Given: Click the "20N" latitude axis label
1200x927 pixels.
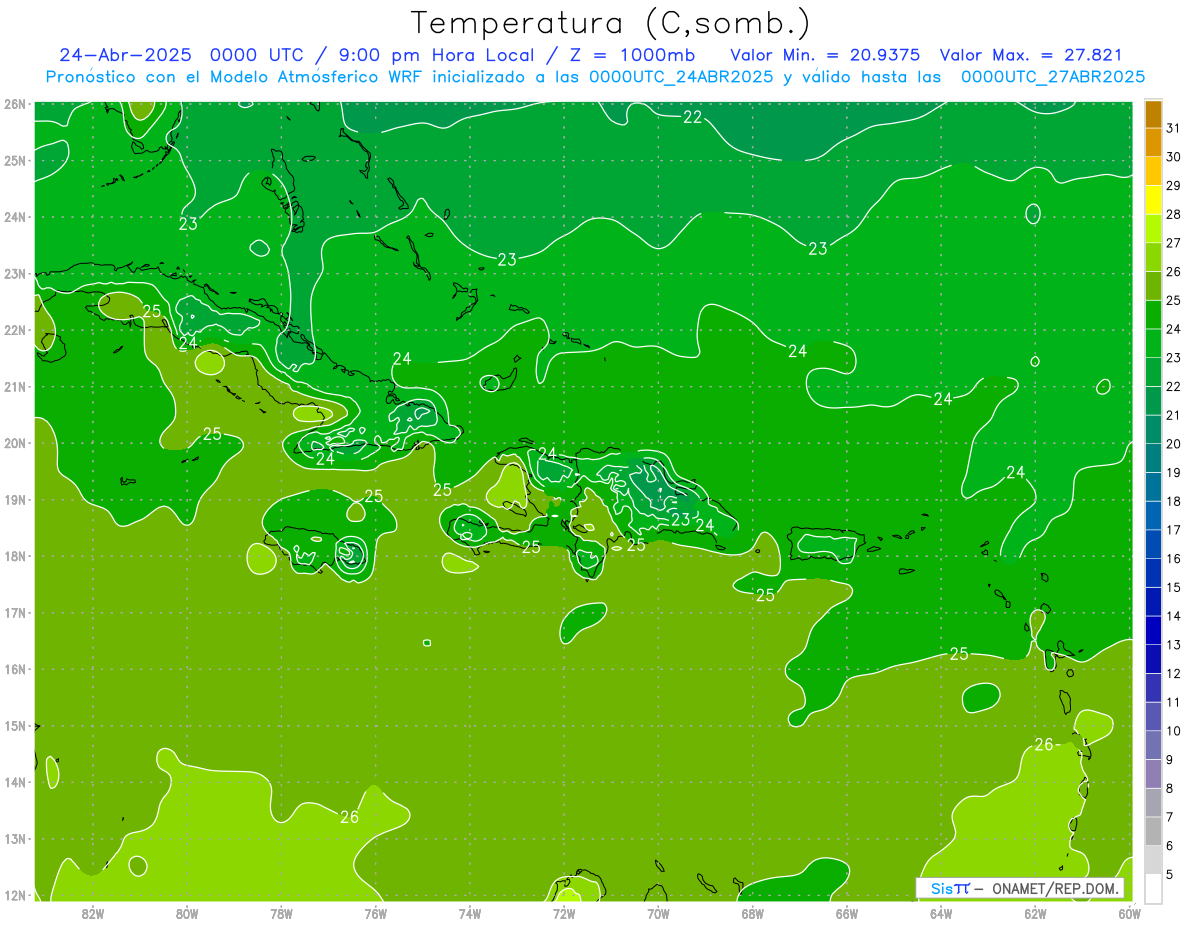Looking at the screenshot, I should click(x=15, y=443).
